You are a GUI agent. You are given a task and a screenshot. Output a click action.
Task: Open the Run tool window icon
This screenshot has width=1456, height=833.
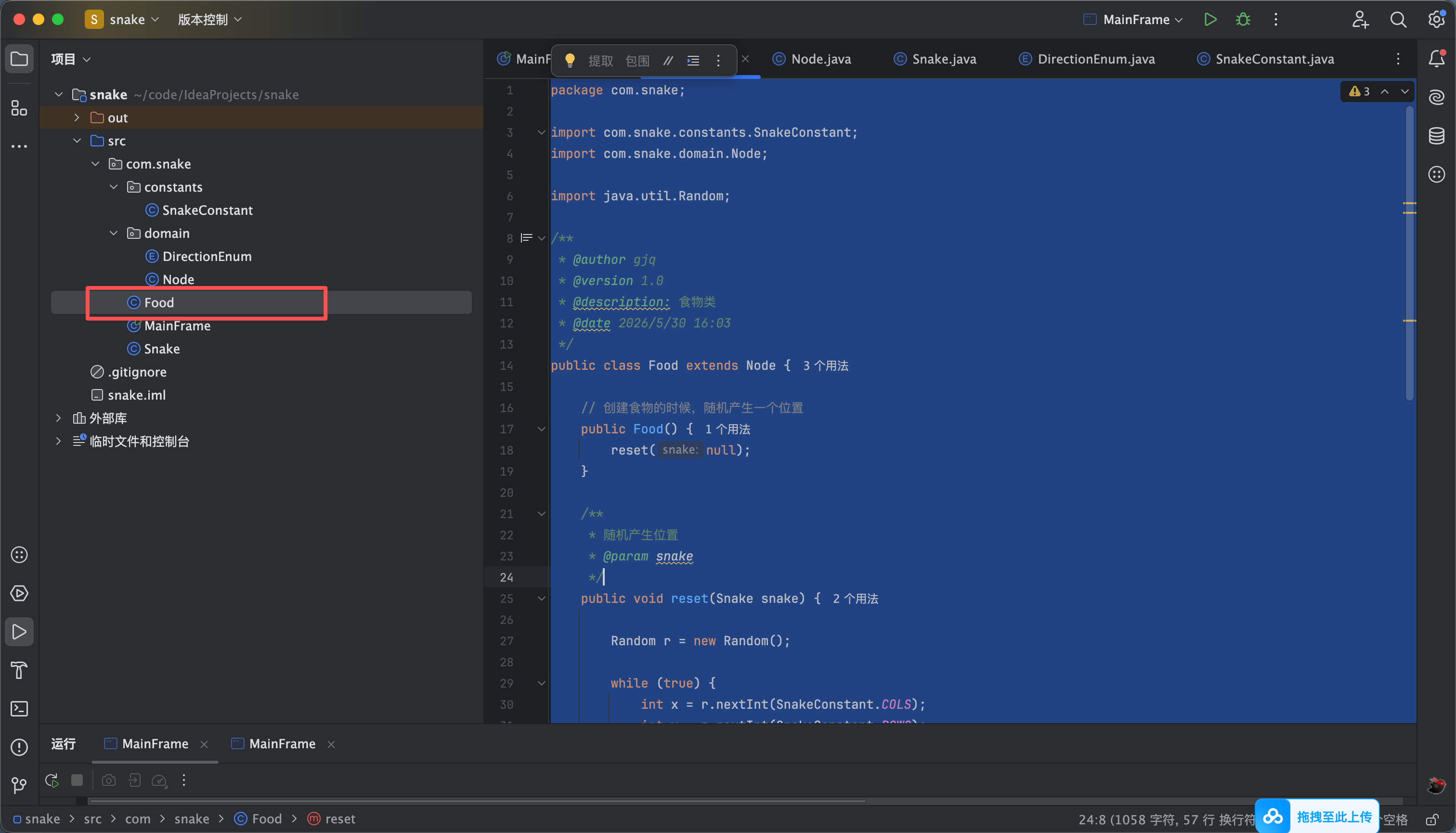coord(19,632)
